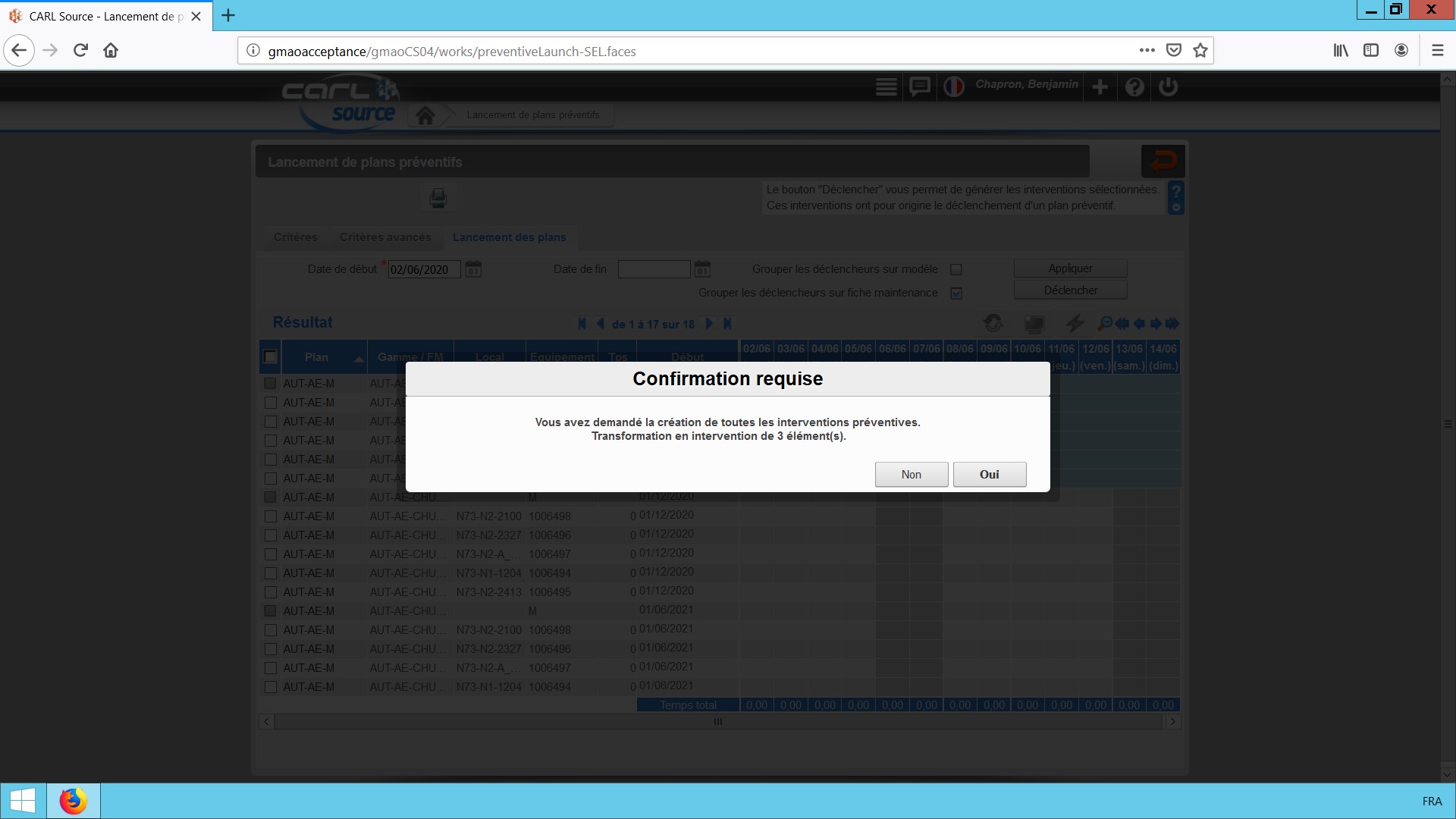Confirm with the Oui button
The height and width of the screenshot is (819, 1456).
click(989, 475)
